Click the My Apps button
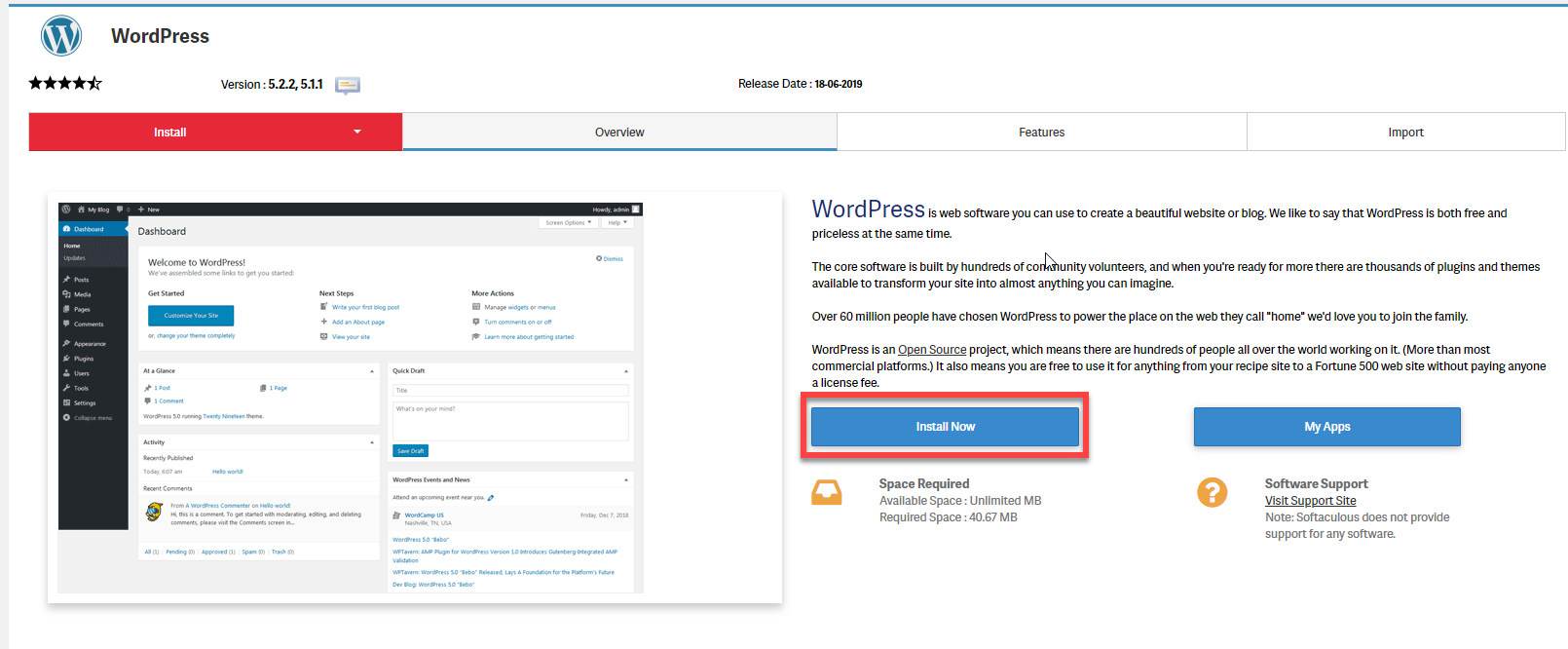 point(1327,427)
